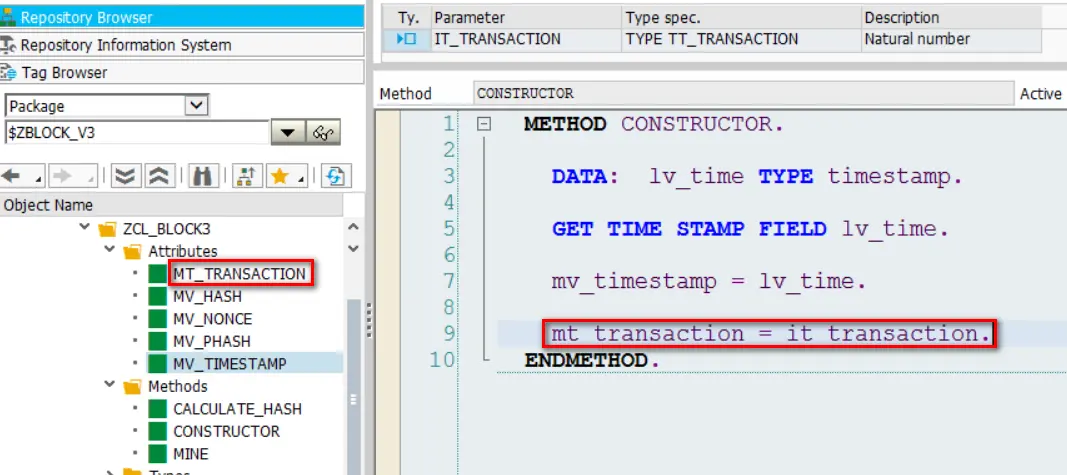Click code line GET TIME STAMP FIELD

(x=749, y=229)
